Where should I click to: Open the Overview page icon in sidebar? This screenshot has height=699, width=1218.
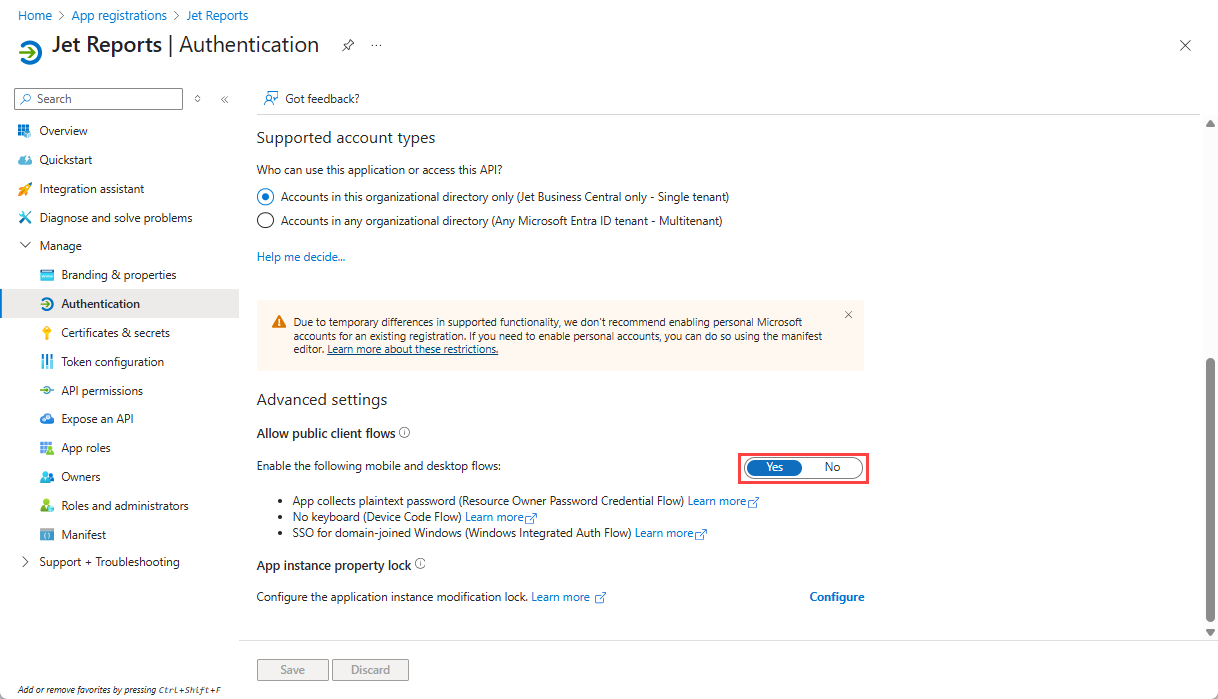pos(25,131)
